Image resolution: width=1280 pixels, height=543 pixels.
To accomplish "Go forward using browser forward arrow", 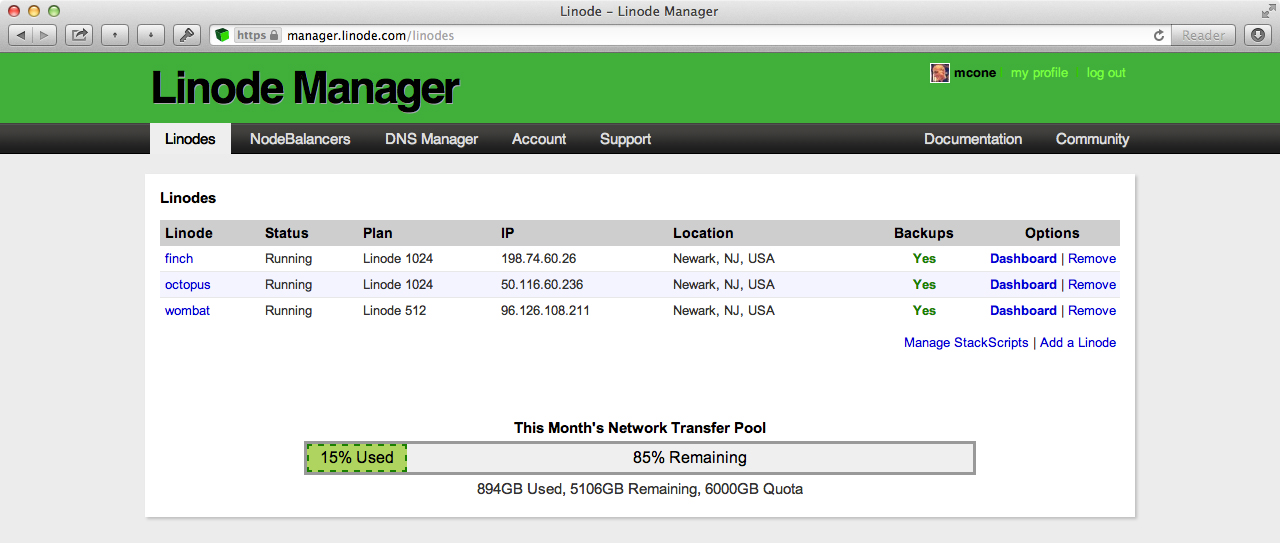I will point(46,35).
